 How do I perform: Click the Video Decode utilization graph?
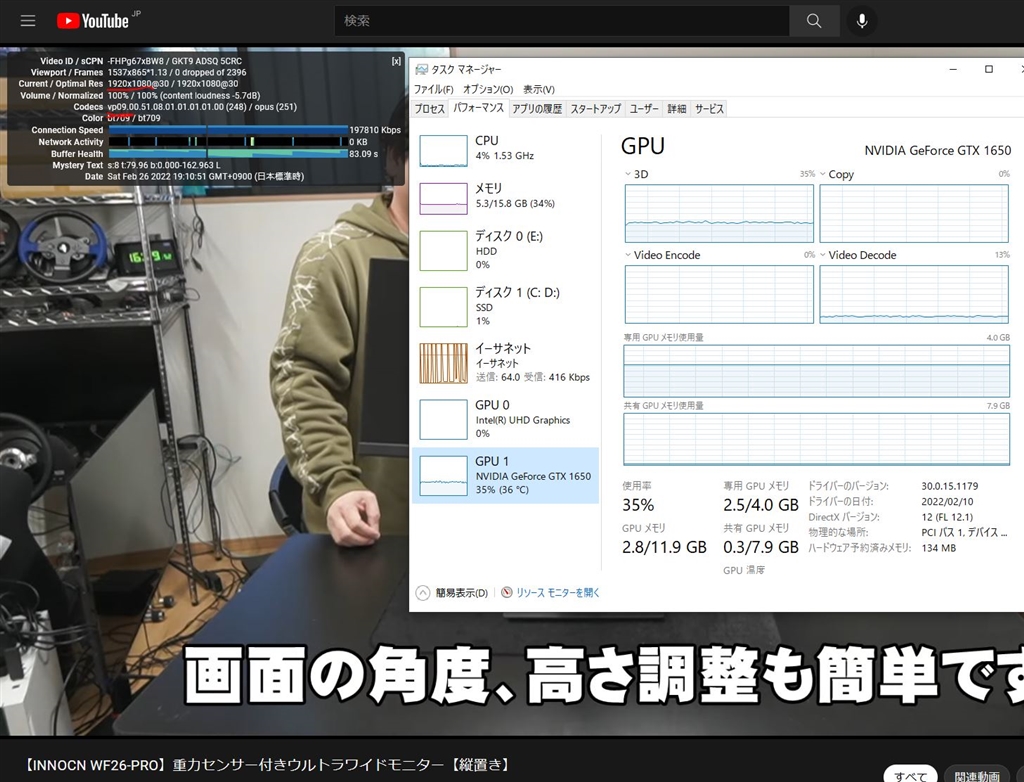coord(914,295)
